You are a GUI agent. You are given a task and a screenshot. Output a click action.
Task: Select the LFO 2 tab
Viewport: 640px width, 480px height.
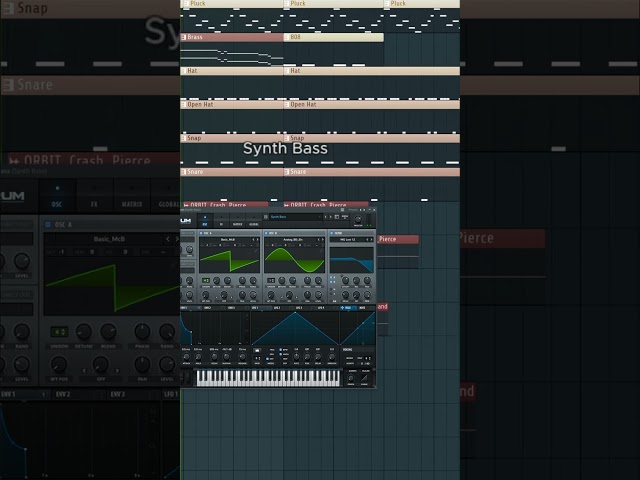284,308
